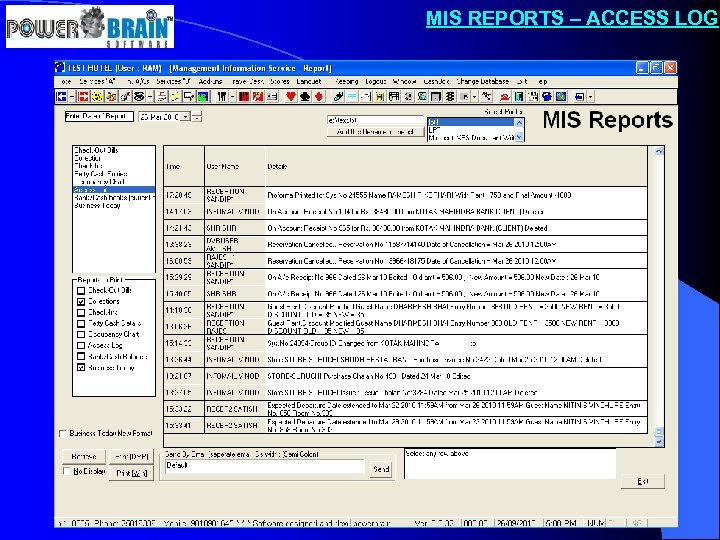Open the Banquet menu
This screenshot has height=540, width=720.
point(309,81)
